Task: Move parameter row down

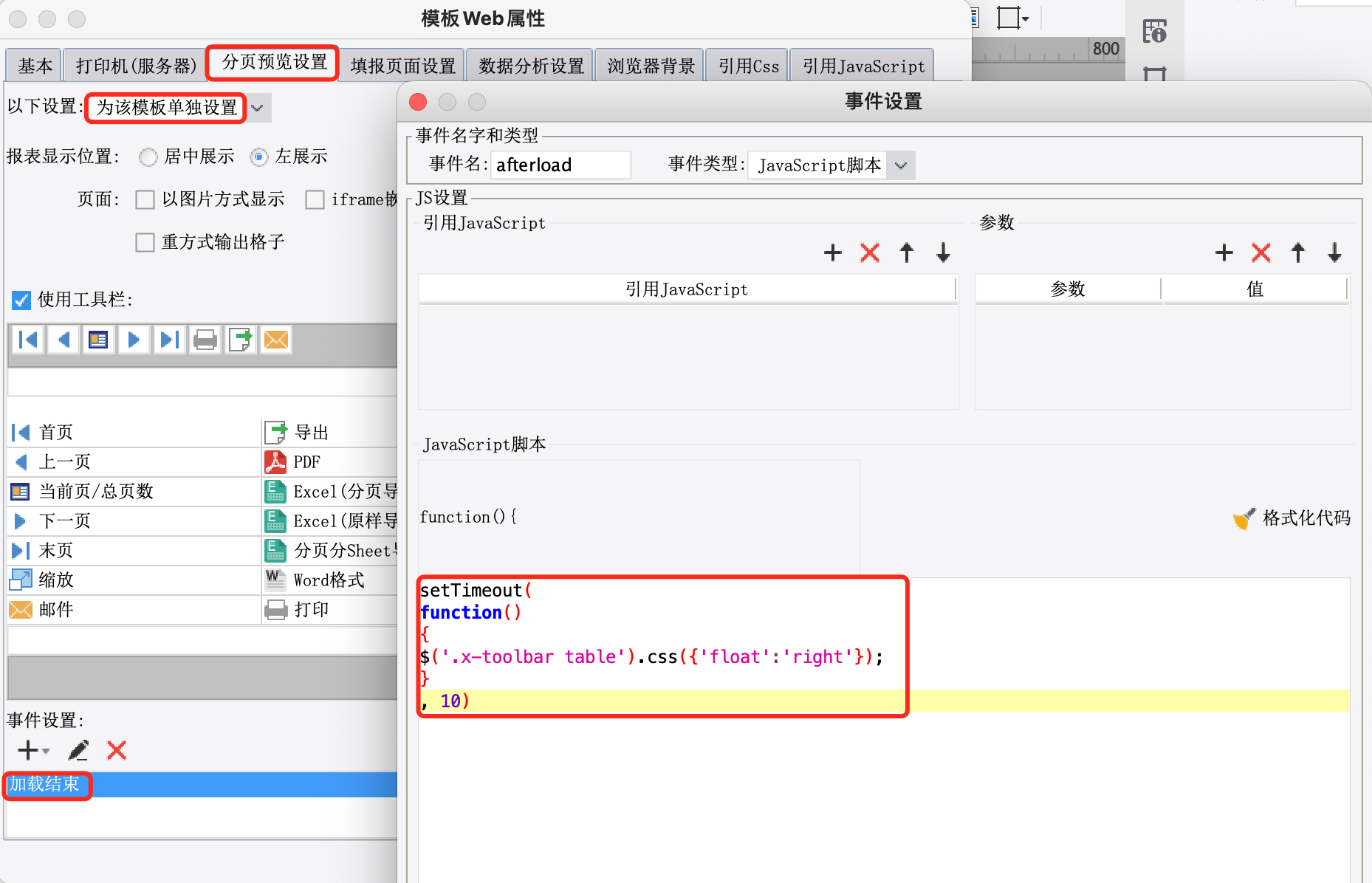Action: click(x=1334, y=253)
